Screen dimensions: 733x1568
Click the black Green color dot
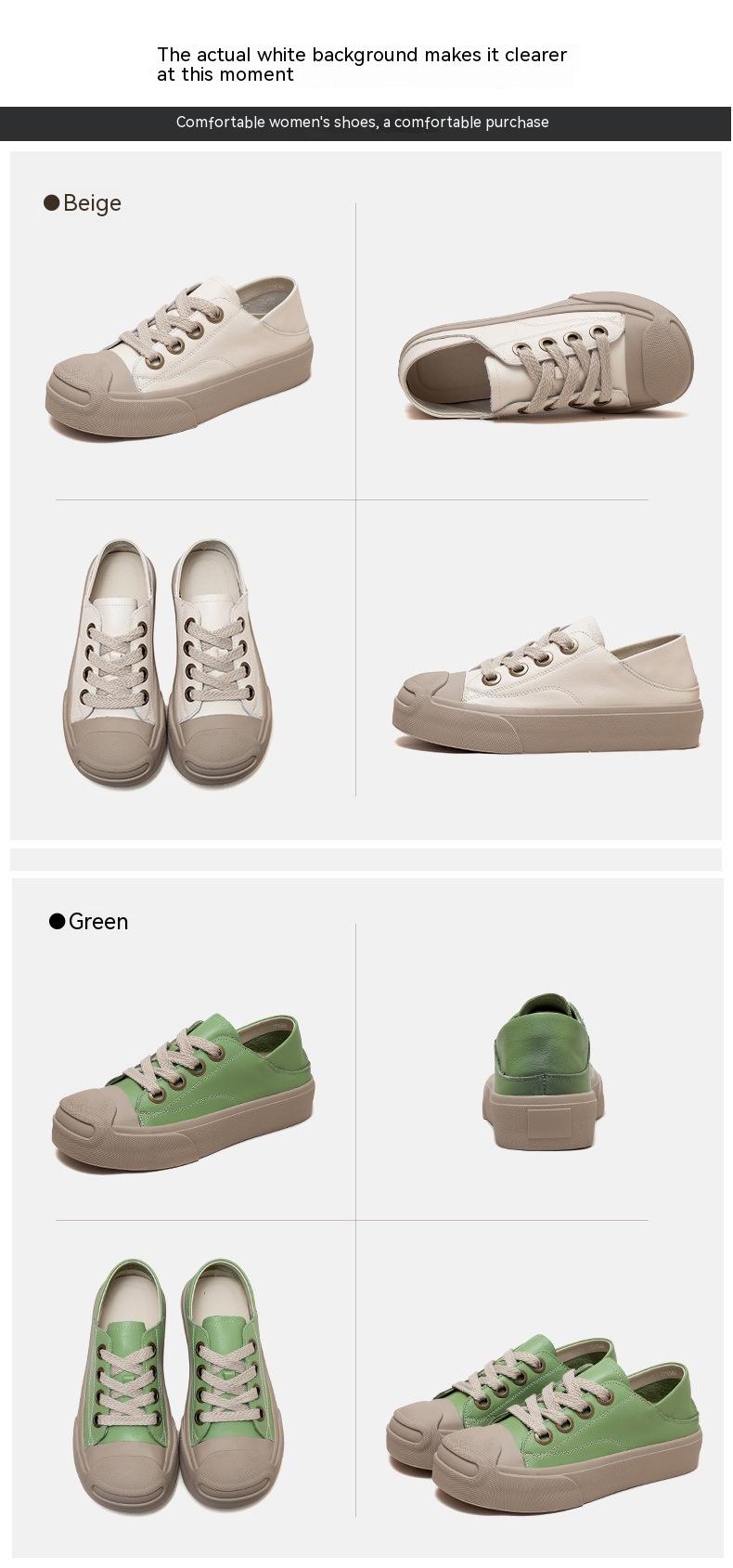click(x=58, y=921)
